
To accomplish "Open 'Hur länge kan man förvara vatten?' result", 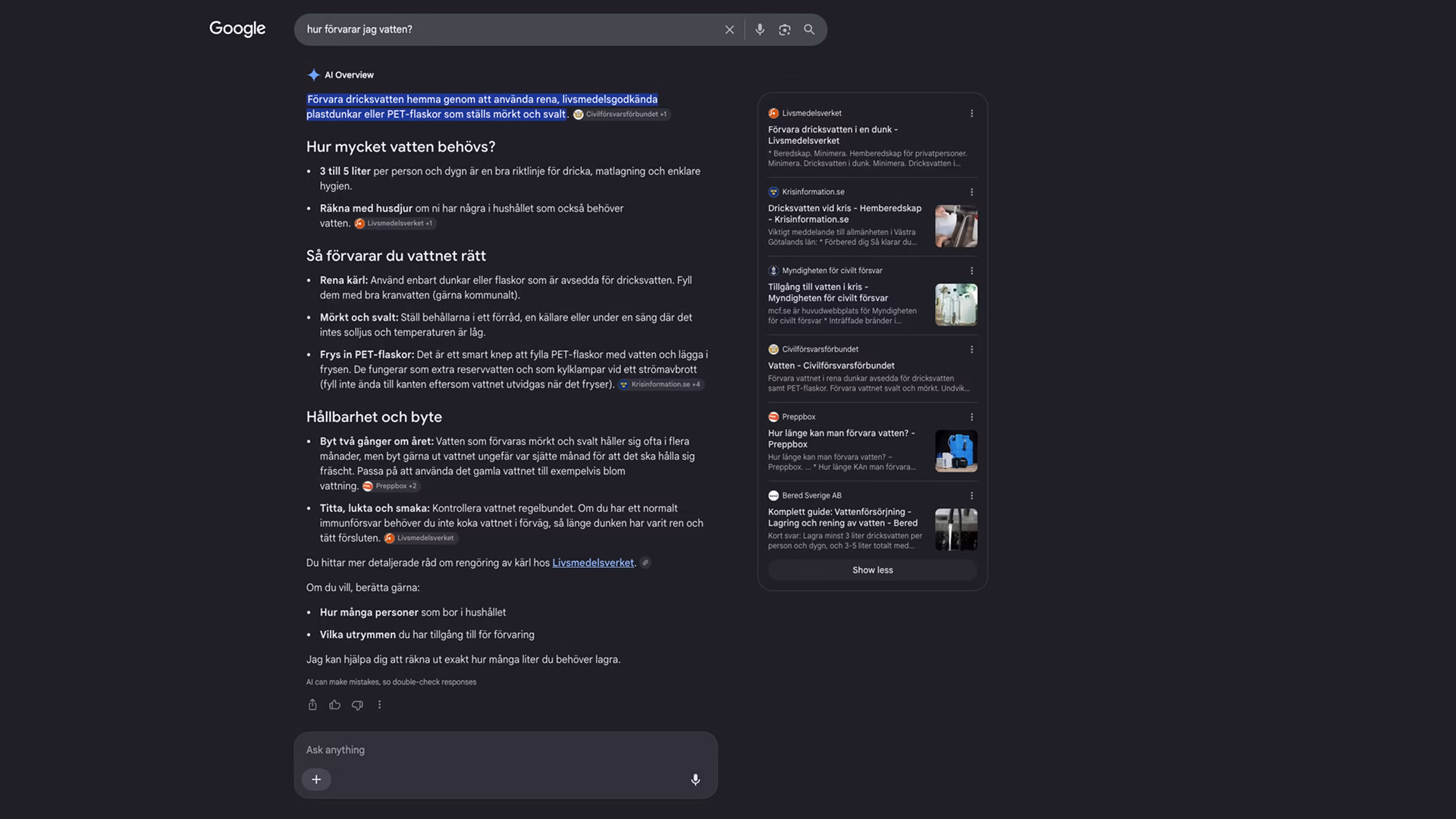I will point(841,439).
